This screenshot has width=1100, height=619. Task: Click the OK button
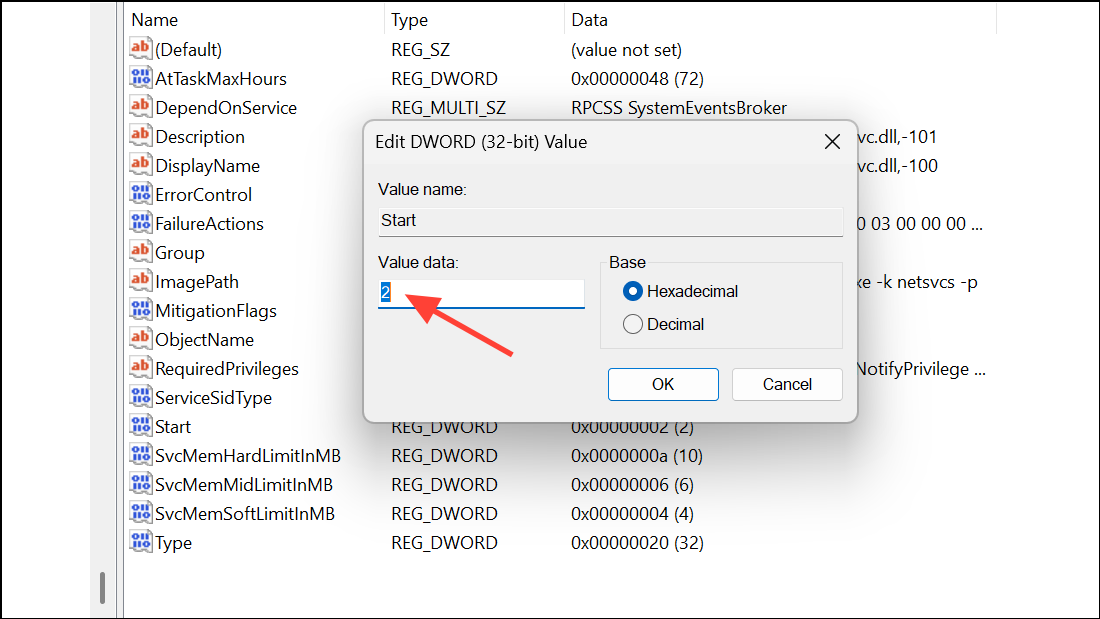[x=663, y=384]
